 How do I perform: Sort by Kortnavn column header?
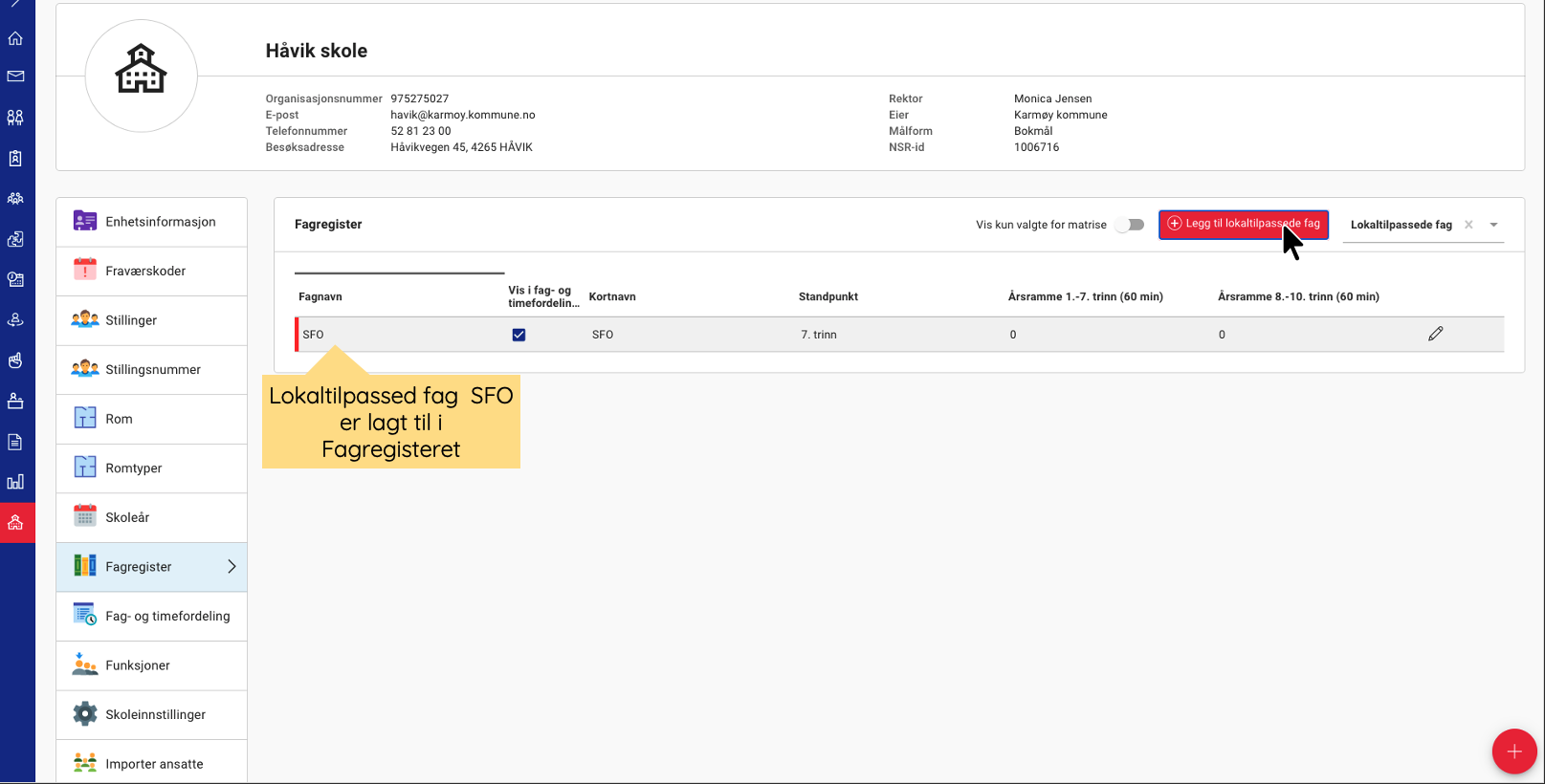point(612,297)
